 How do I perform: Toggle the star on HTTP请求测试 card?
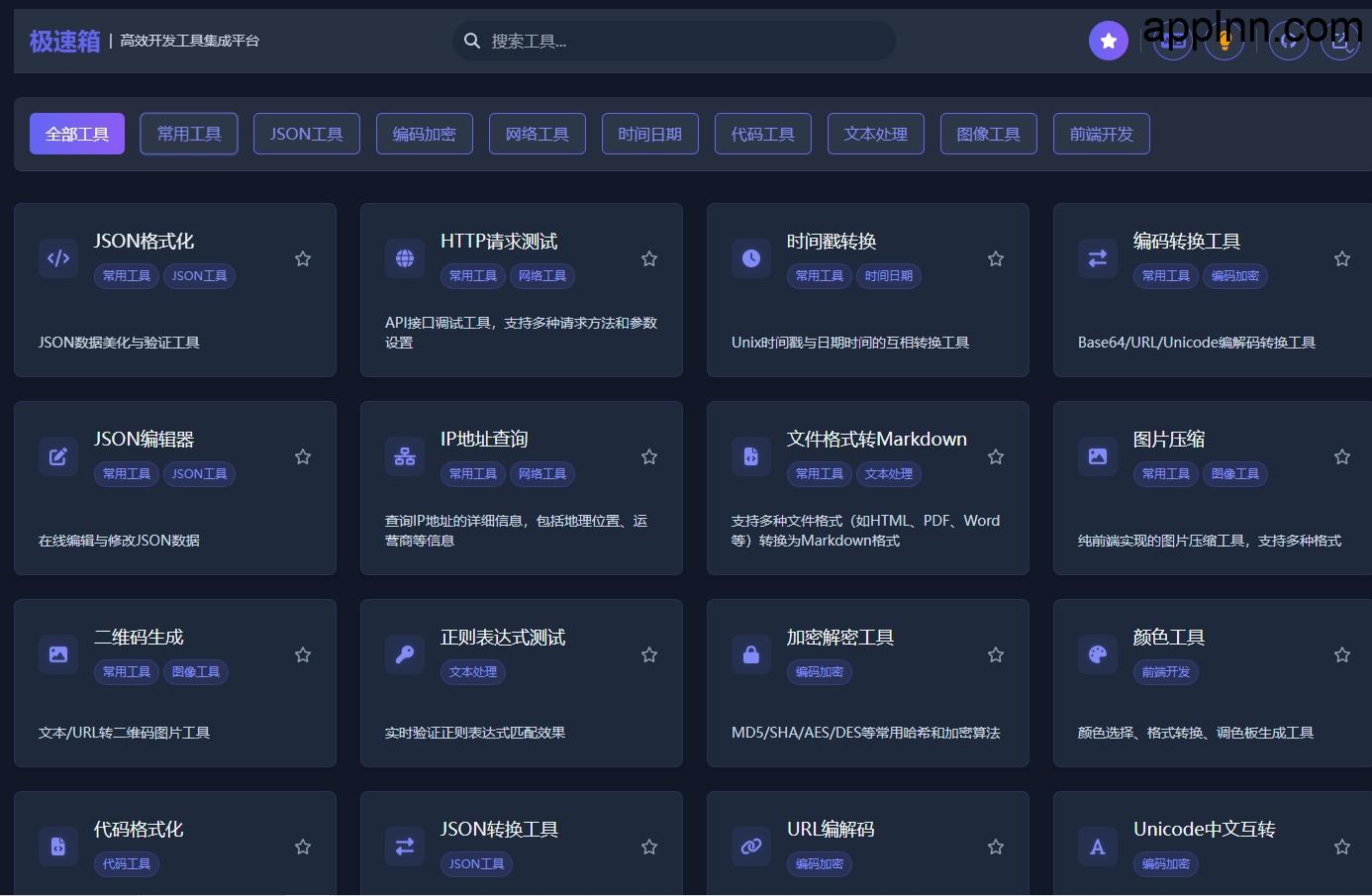pos(649,258)
